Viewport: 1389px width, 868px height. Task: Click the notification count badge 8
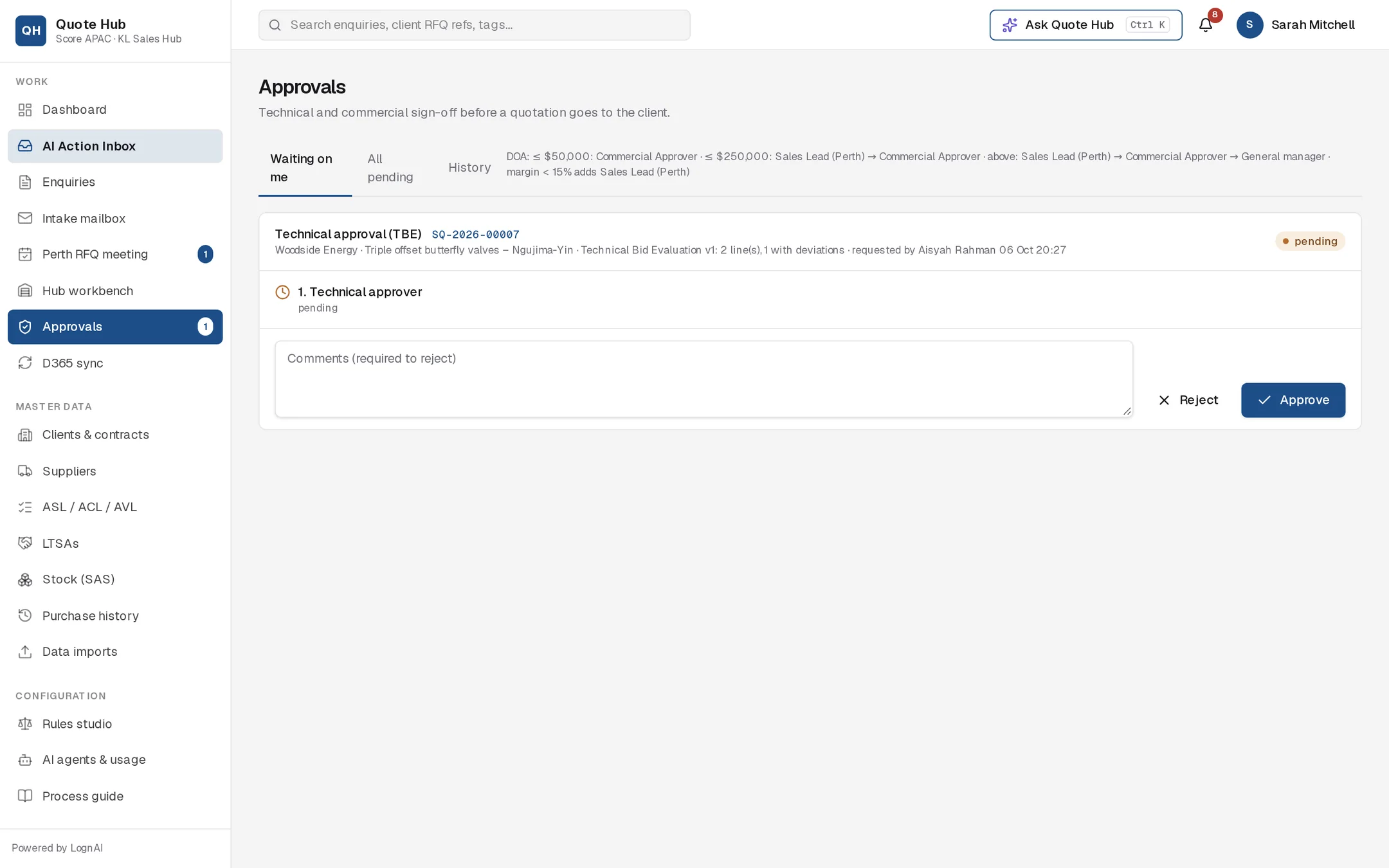1215,15
